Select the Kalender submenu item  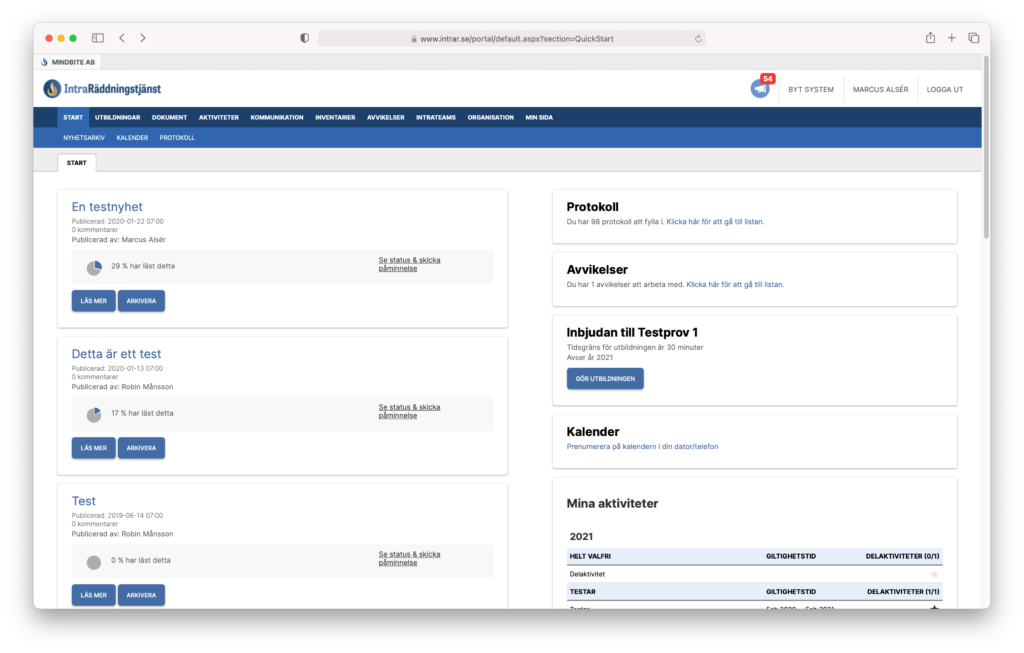point(132,138)
